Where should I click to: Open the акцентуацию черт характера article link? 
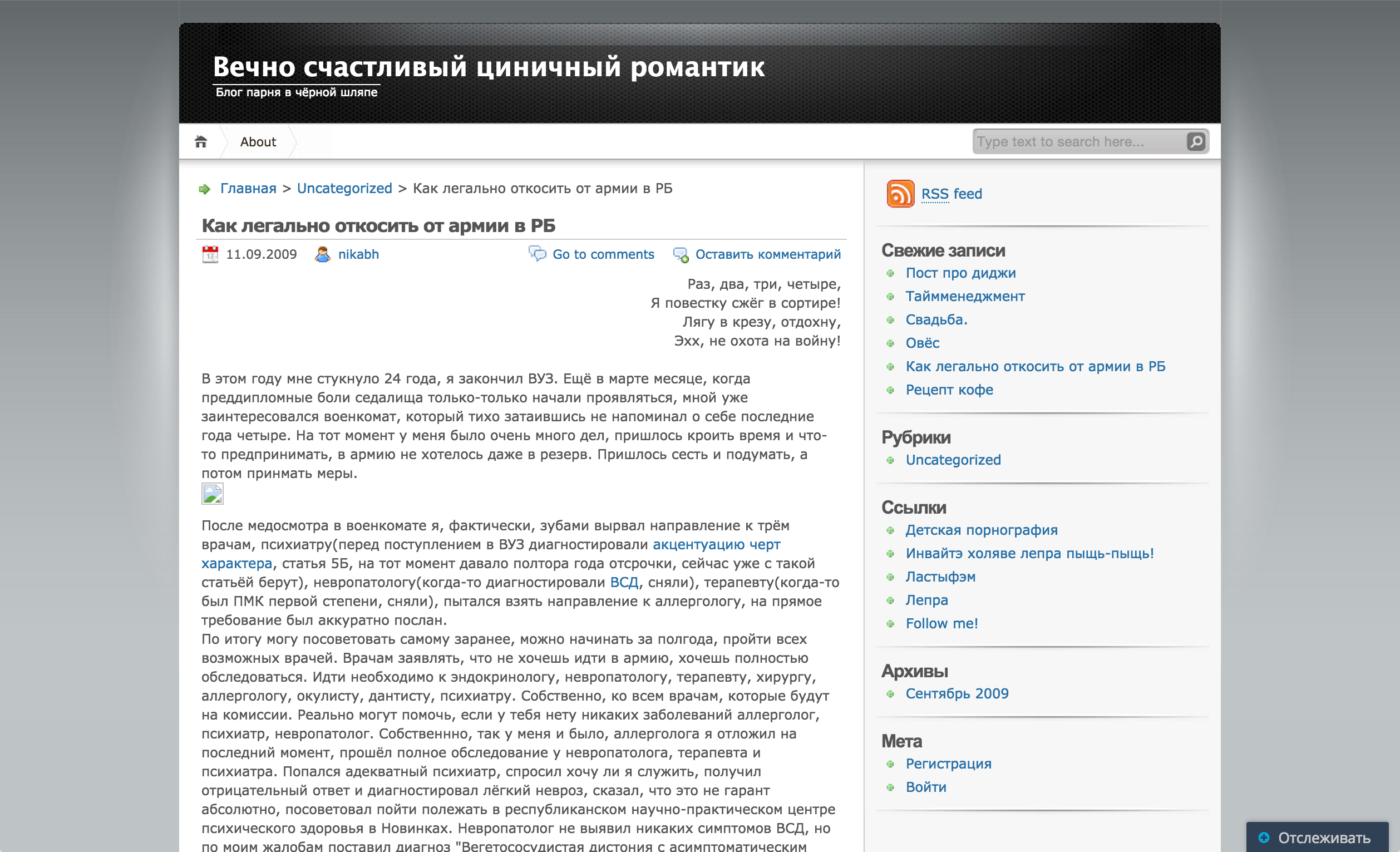(x=716, y=544)
